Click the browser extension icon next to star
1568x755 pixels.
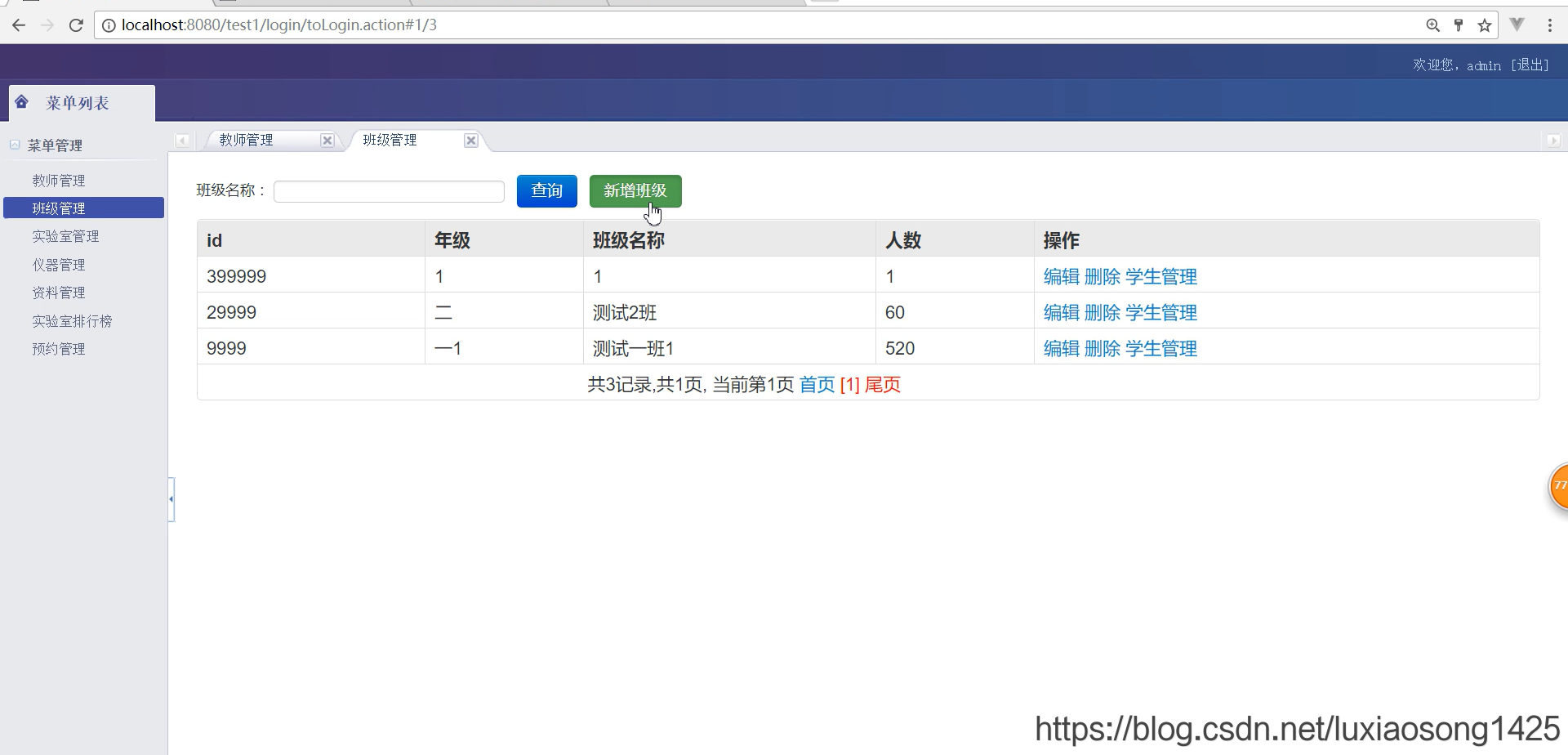pos(1517,25)
